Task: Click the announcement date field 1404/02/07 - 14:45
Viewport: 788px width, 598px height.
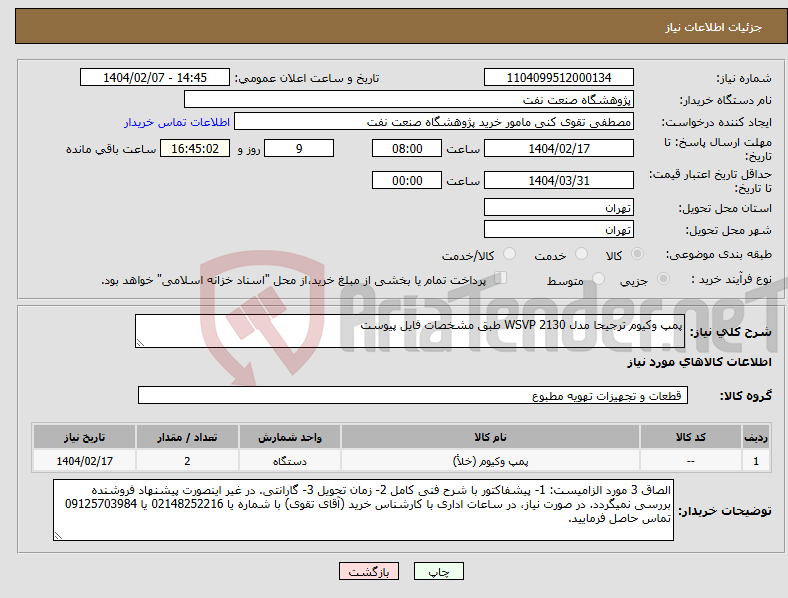Action: pos(155,77)
